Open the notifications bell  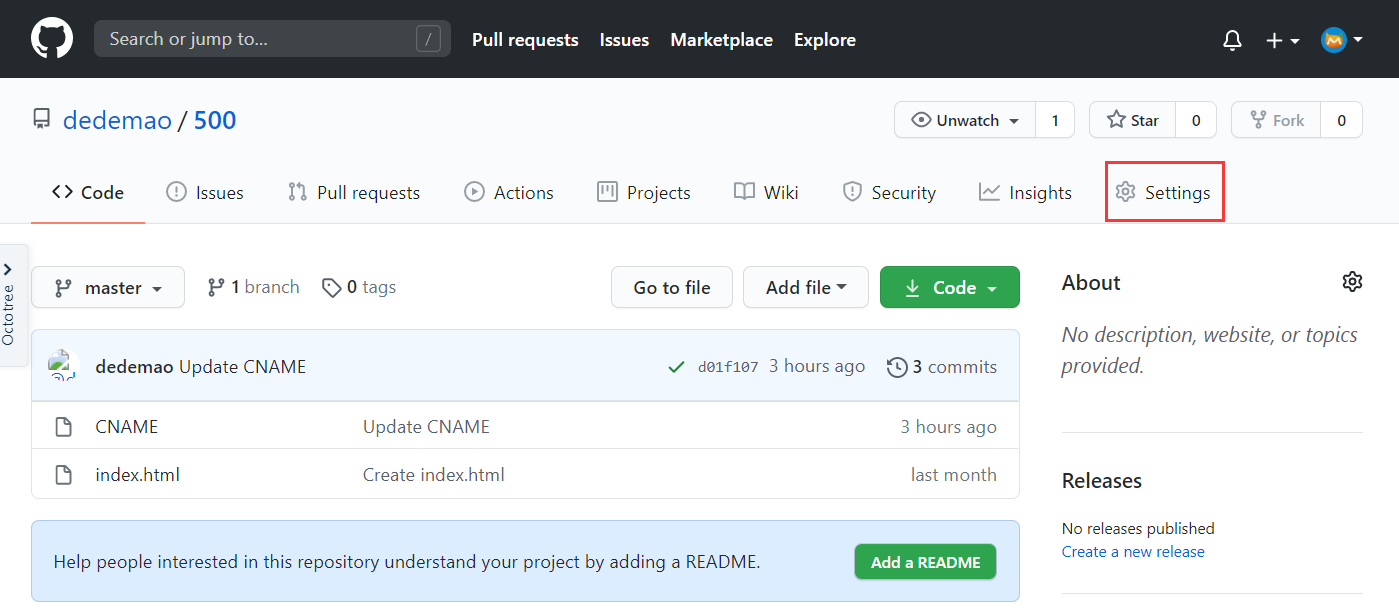1232,40
